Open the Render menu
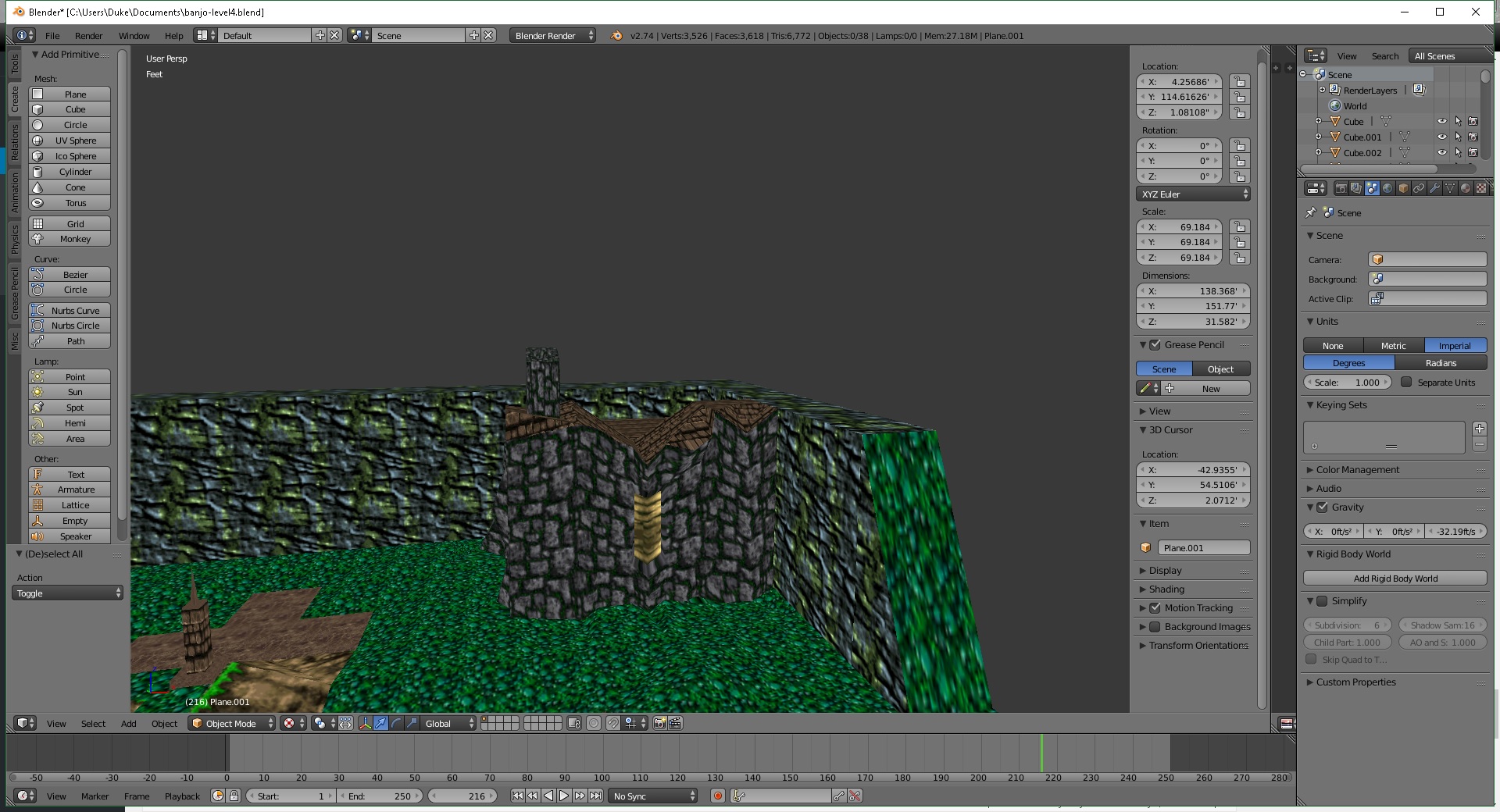 pos(88,36)
